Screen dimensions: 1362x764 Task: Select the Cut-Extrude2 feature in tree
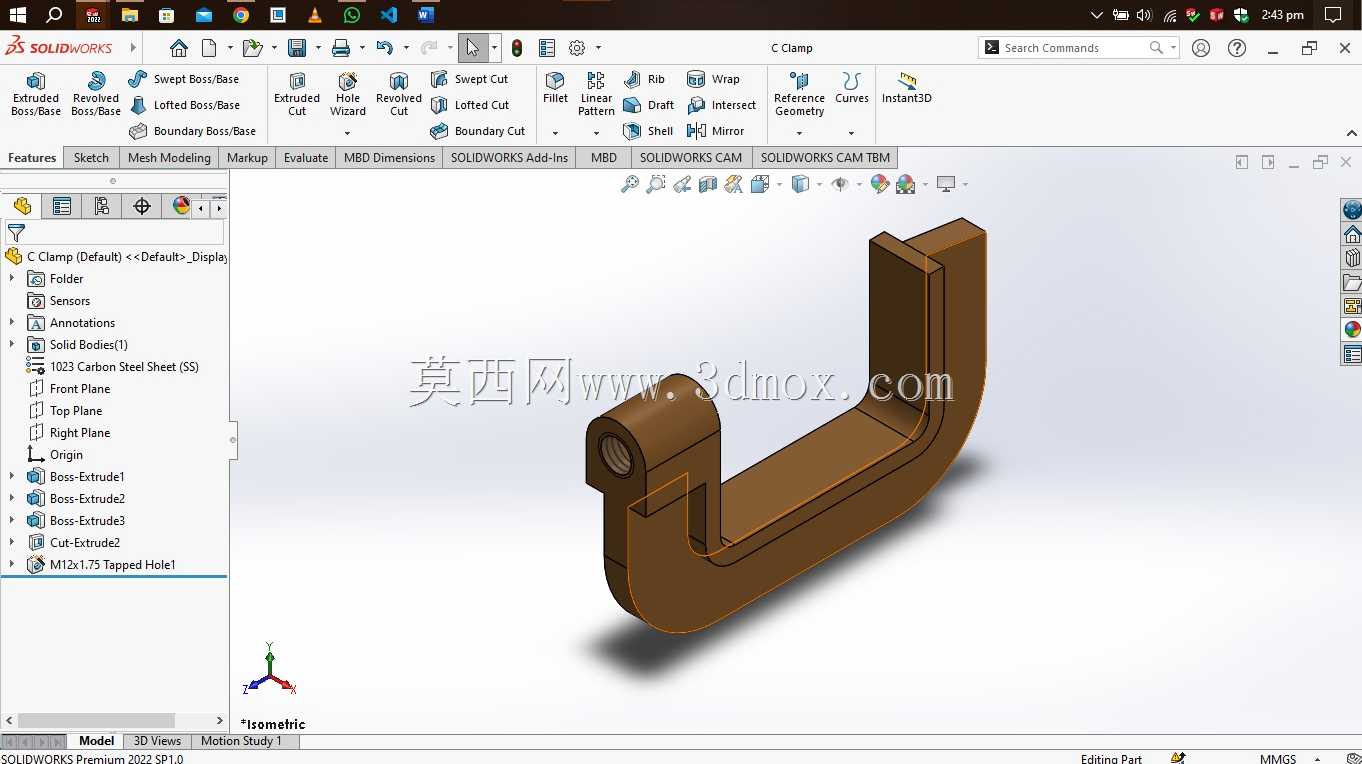[85, 543]
